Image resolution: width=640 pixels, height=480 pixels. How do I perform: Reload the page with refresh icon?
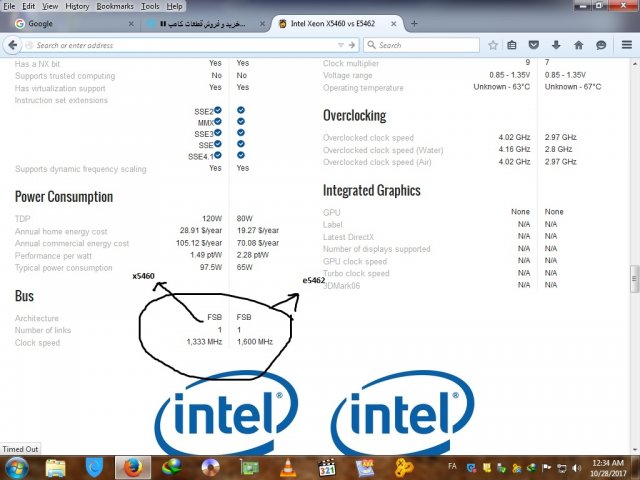[354, 45]
